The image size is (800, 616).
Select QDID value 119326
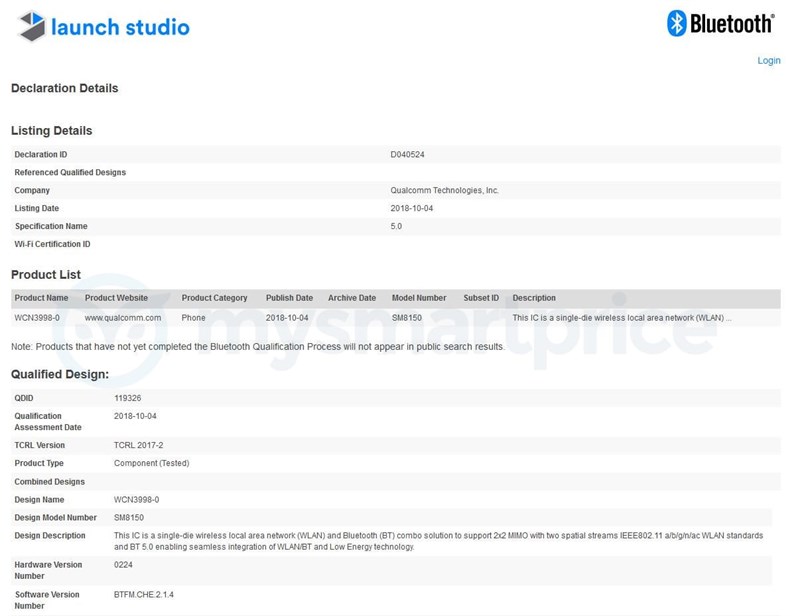(127, 398)
